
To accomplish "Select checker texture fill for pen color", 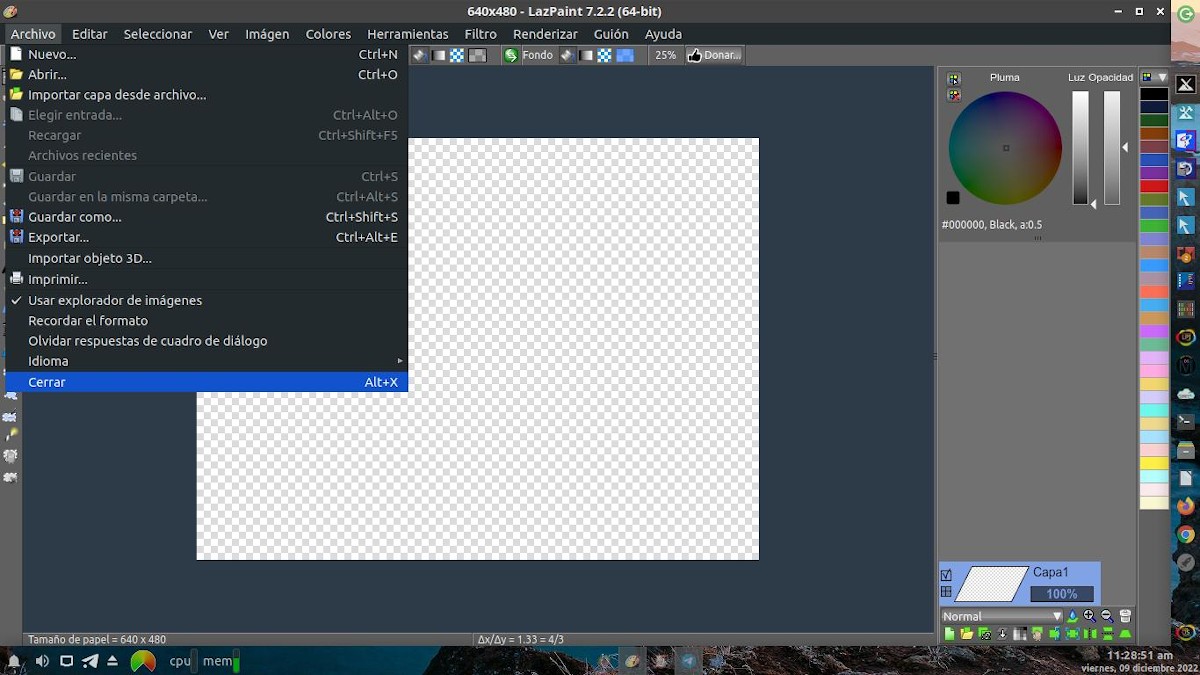I will point(457,55).
